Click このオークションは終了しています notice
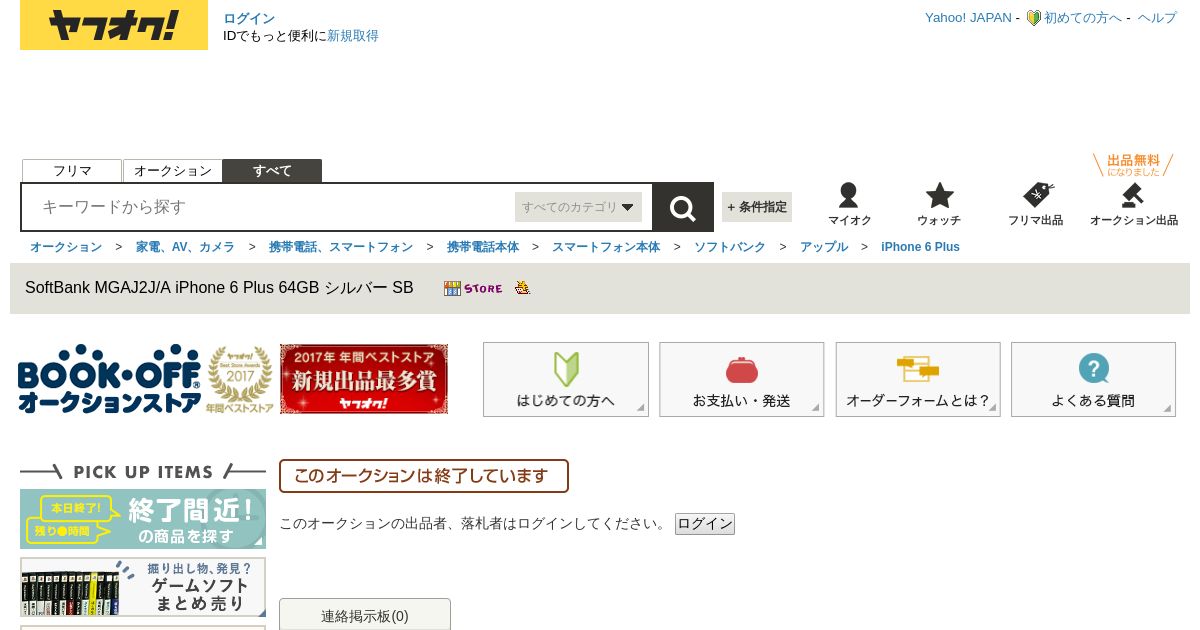 pos(424,476)
